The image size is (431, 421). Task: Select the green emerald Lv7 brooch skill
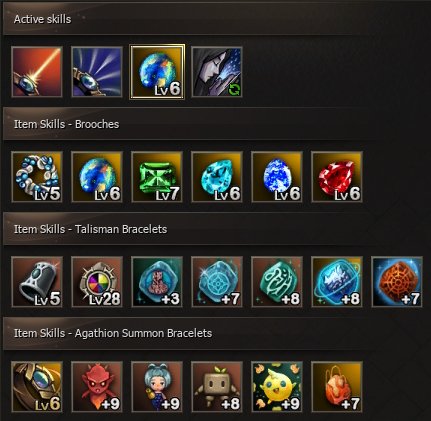pyautogui.click(x=157, y=177)
